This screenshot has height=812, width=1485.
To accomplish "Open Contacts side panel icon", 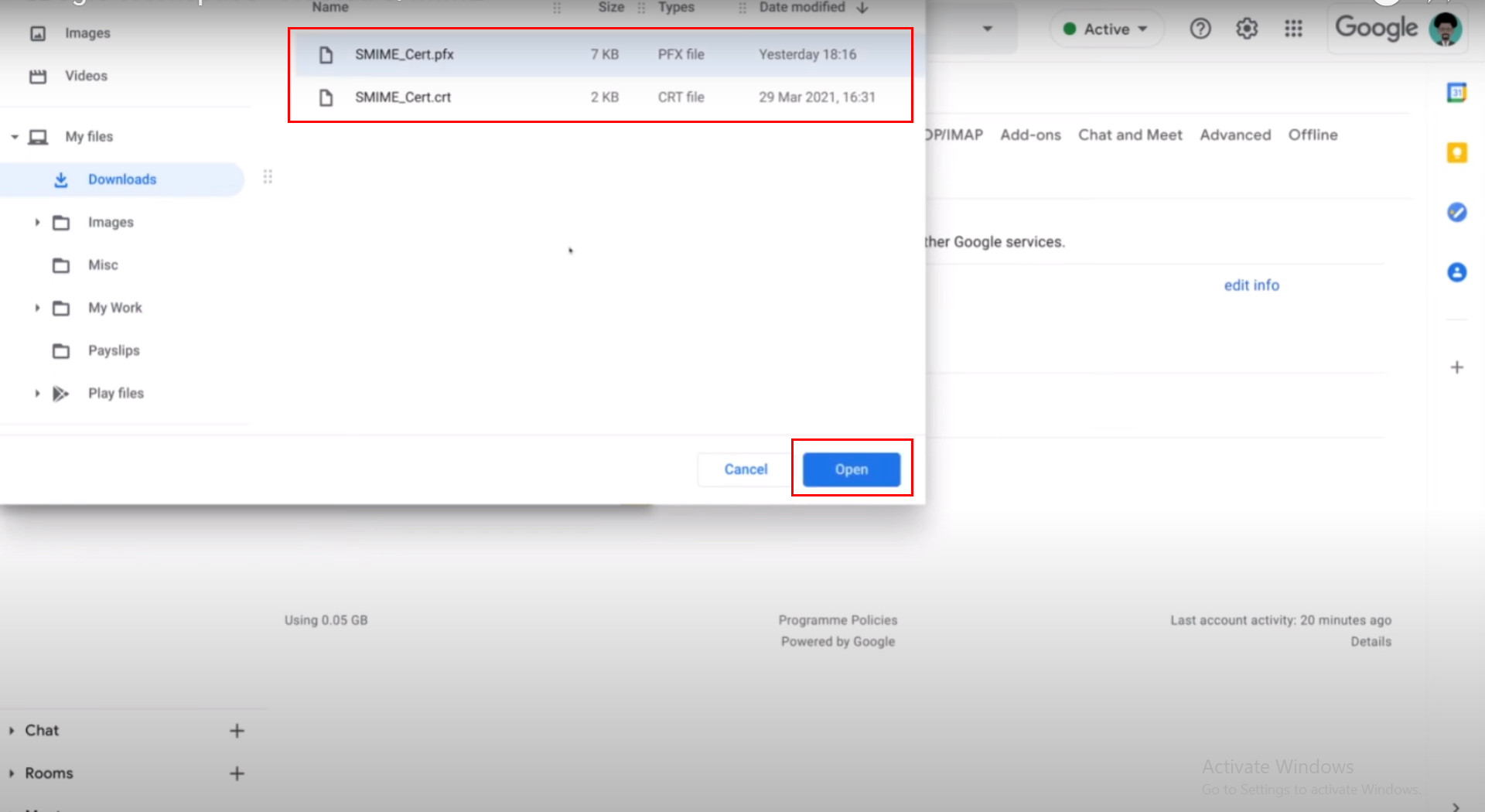I will [1456, 272].
